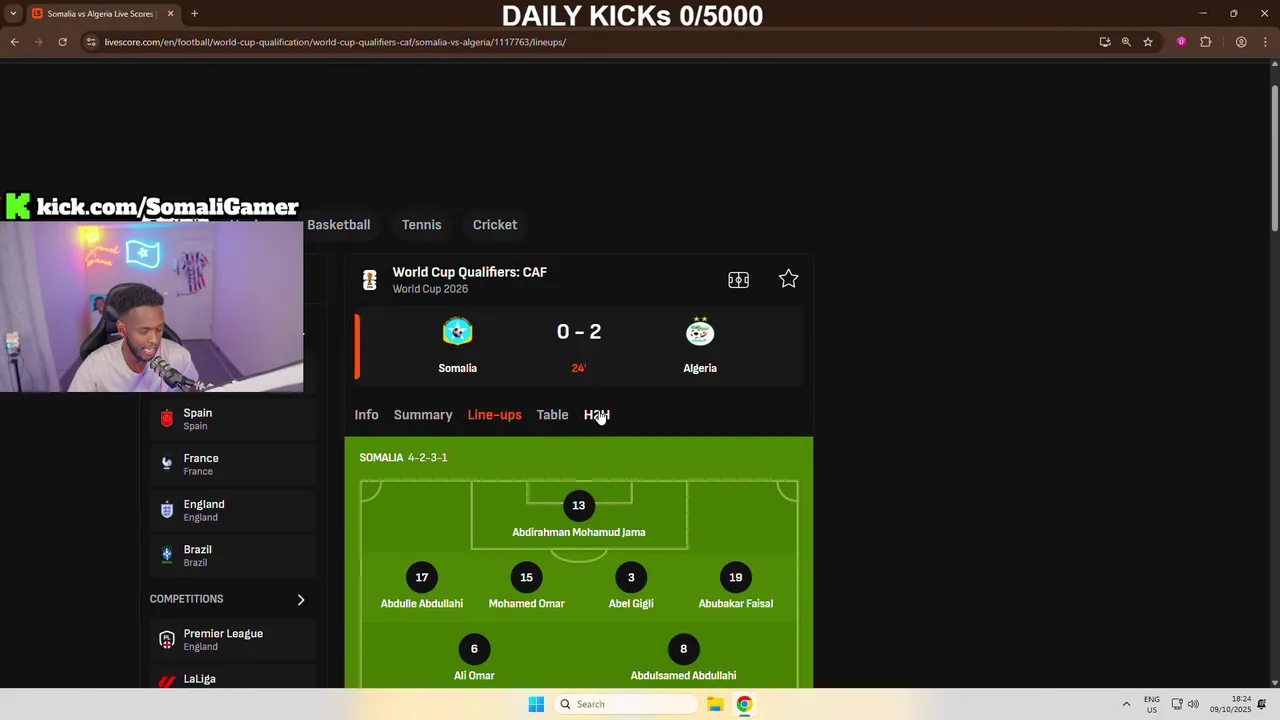Go back using the browser back arrow
The width and height of the screenshot is (1280, 720).
point(14,42)
